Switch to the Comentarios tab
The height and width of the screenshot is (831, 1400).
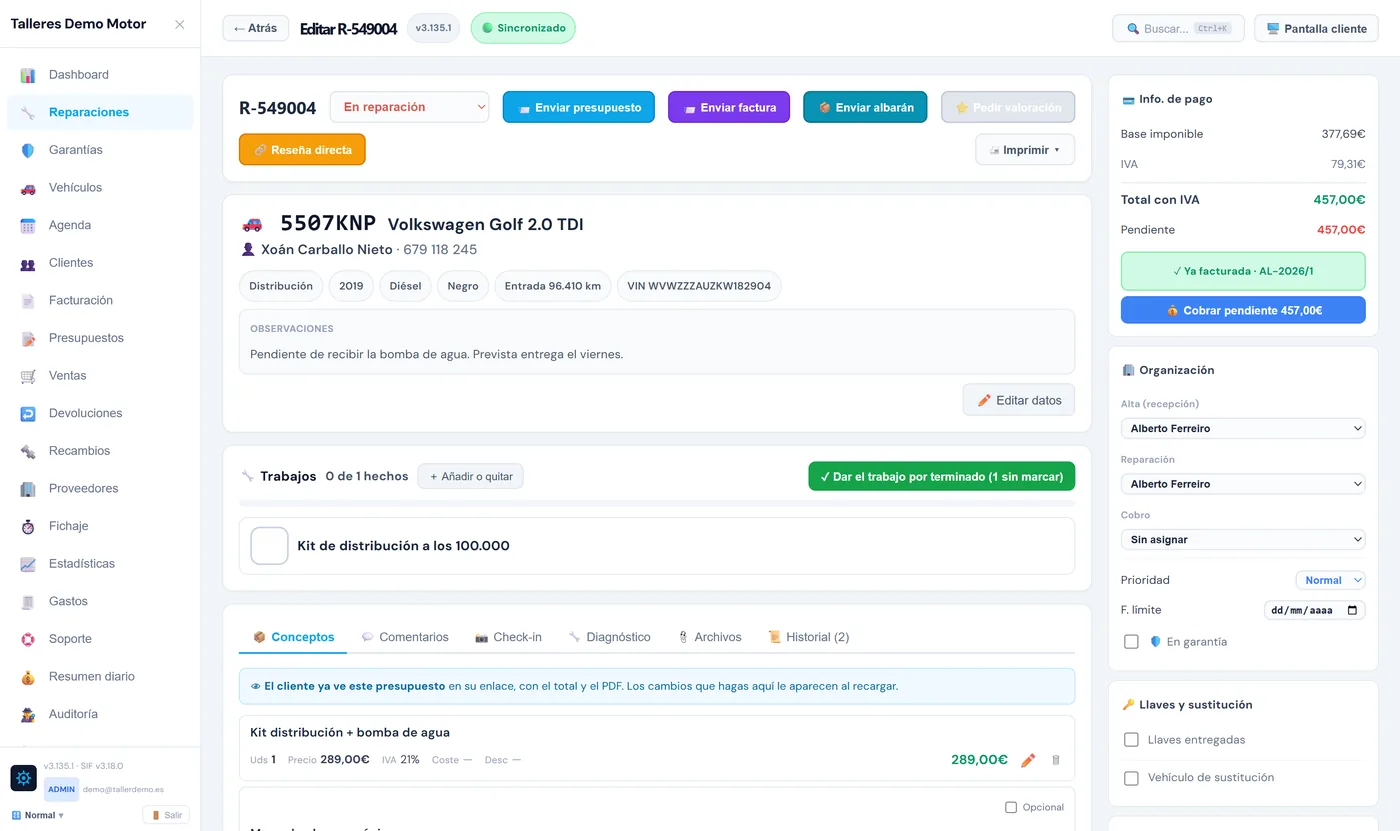[x=405, y=637]
